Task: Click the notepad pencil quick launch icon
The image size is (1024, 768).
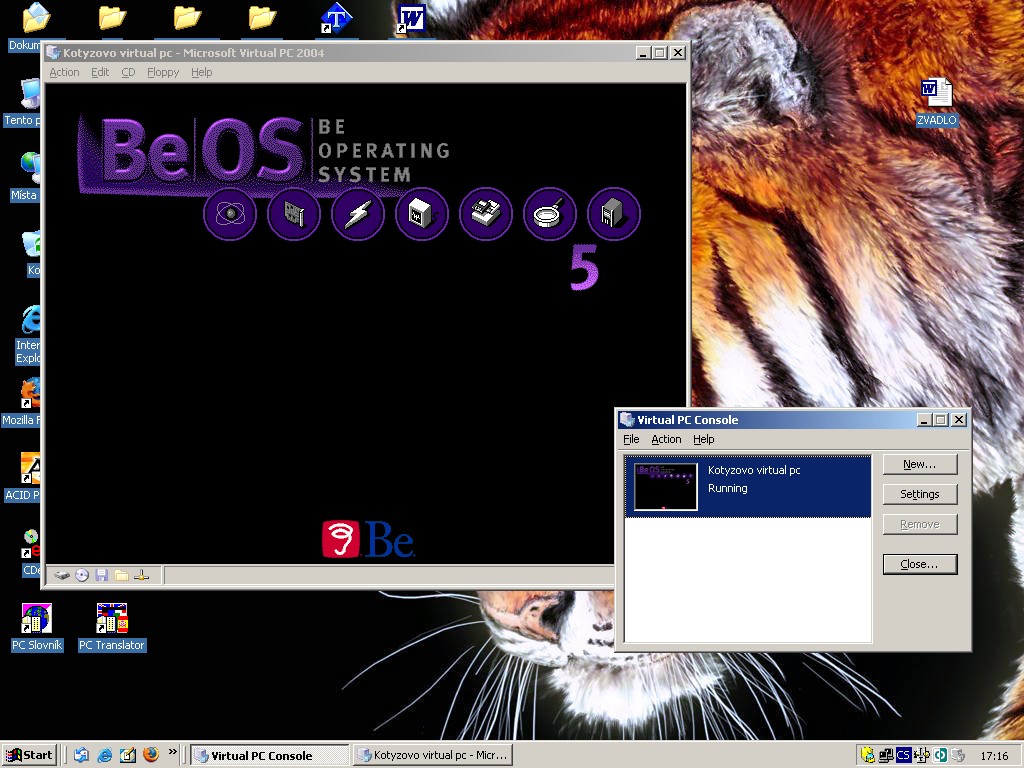Action: [128, 755]
